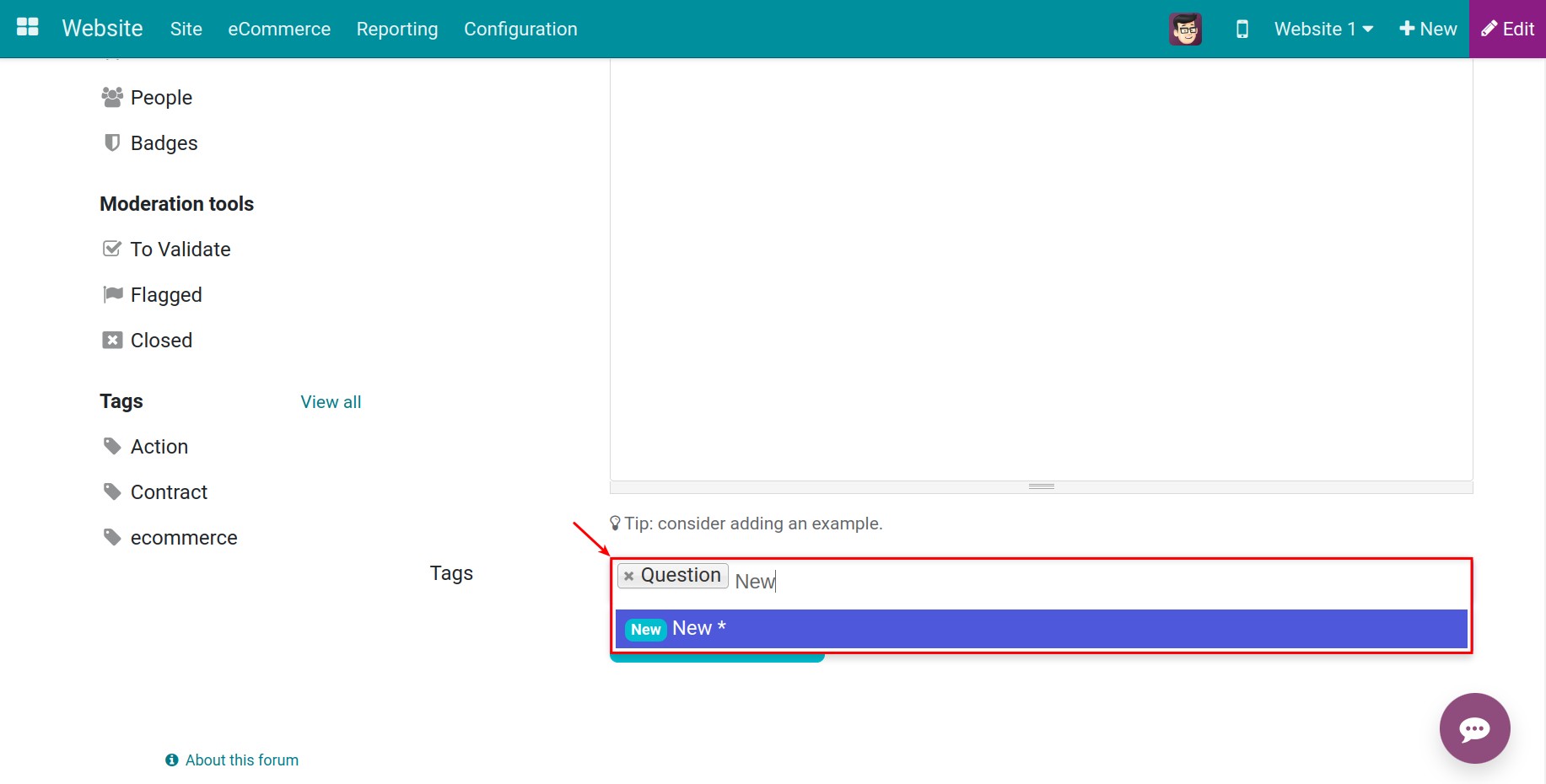This screenshot has height=784, width=1546.
Task: Click the tag icon next to Action
Action: [111, 446]
